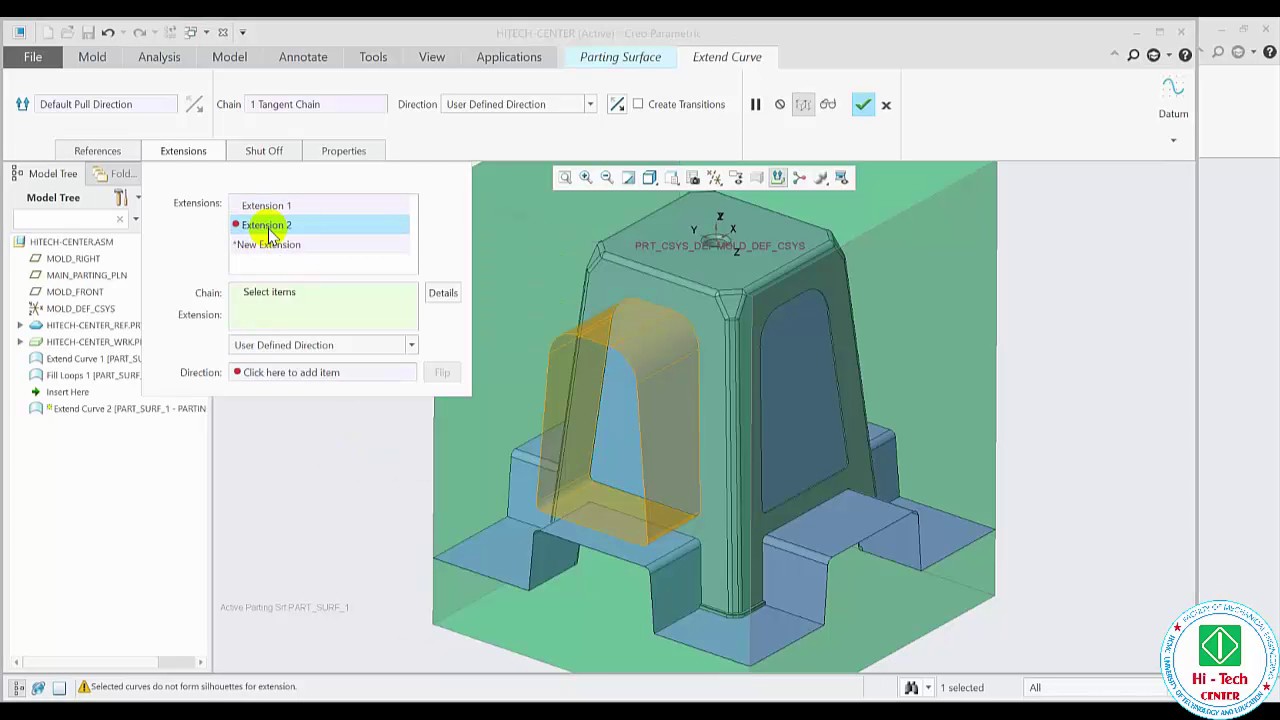
Task: Select the no-preview icon beside pause
Action: pos(780,104)
